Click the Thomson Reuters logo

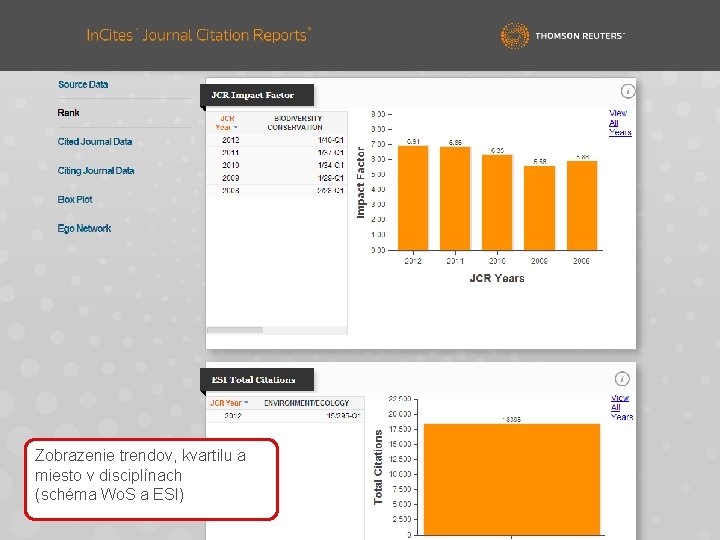[562, 35]
